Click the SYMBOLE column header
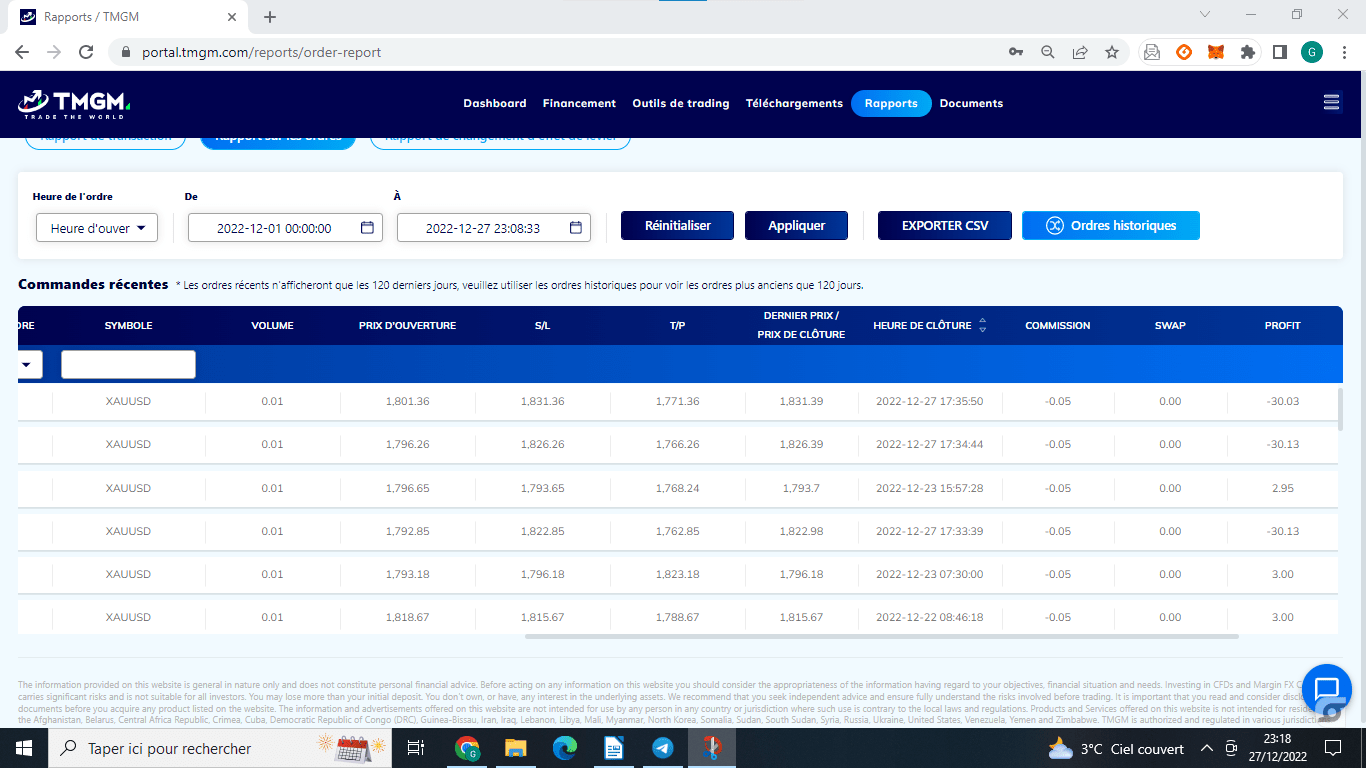This screenshot has height=768, width=1366. click(x=128, y=326)
